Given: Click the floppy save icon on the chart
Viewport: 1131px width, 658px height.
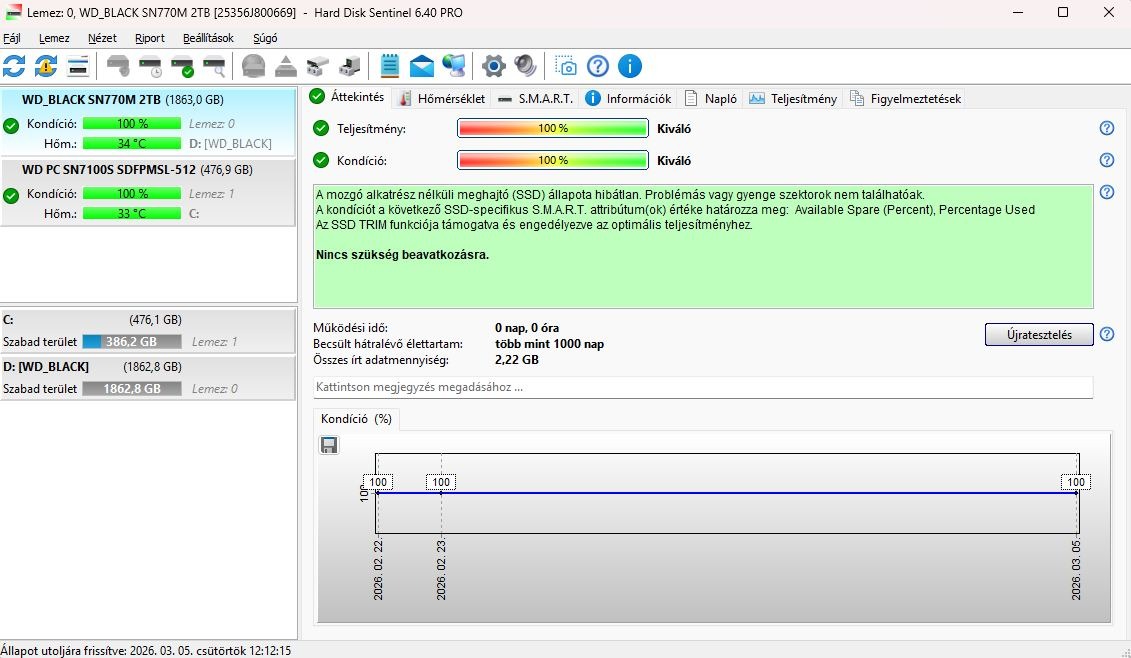Looking at the screenshot, I should [x=329, y=445].
